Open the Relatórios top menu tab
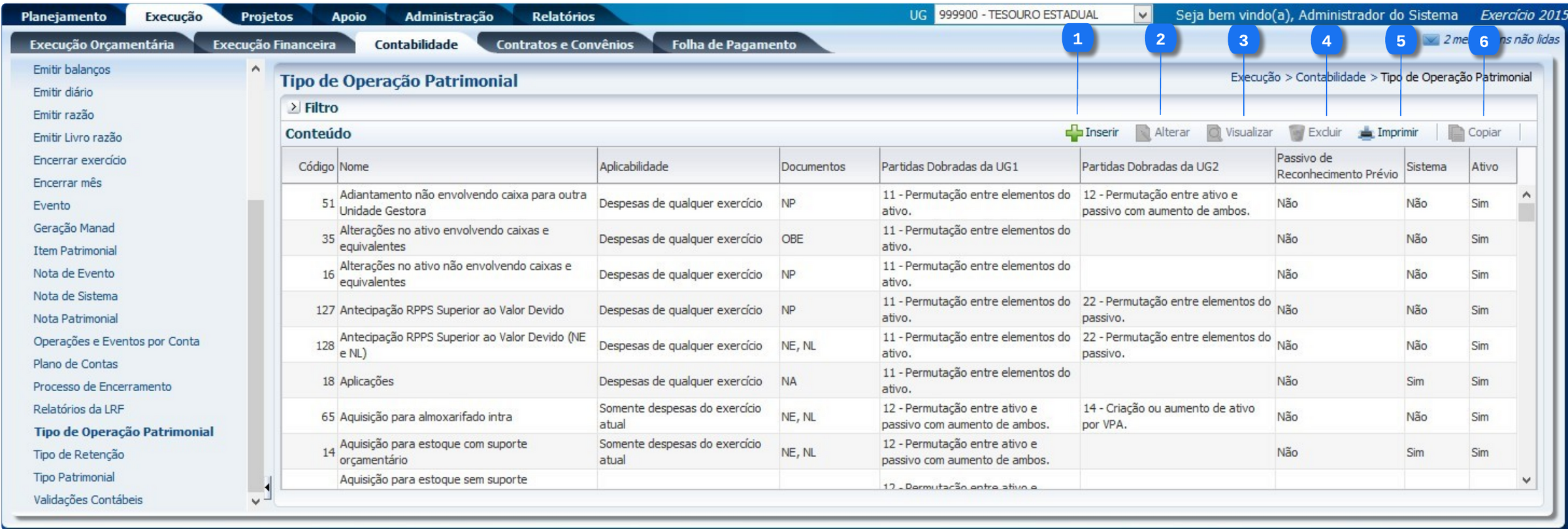Image resolution: width=1568 pixels, height=529 pixels. (x=563, y=16)
